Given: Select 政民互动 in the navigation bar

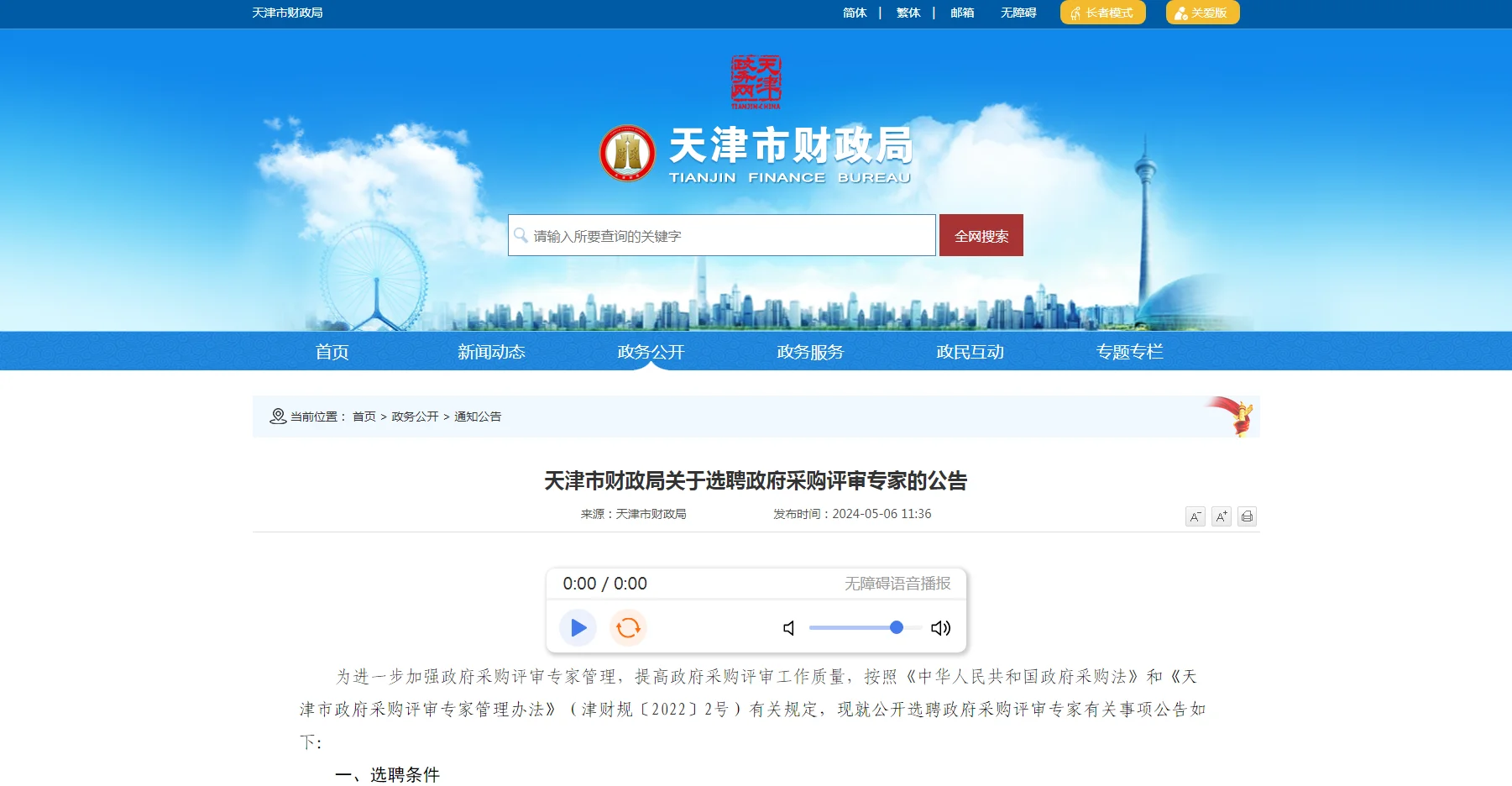Looking at the screenshot, I should point(971,351).
